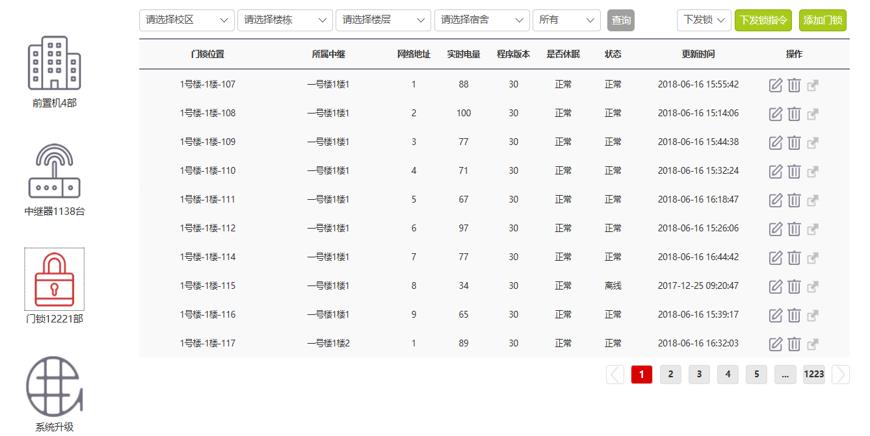Delete the offline lock 1号楼-1楼-115
The width and height of the screenshot is (870, 436).
click(x=794, y=287)
